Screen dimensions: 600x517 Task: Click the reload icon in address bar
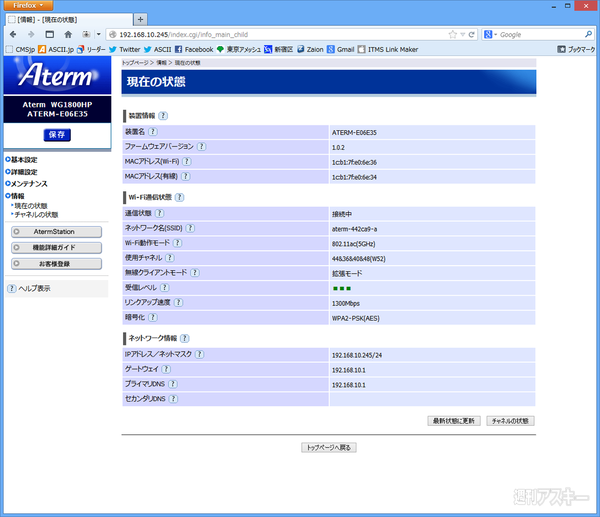coord(471,34)
